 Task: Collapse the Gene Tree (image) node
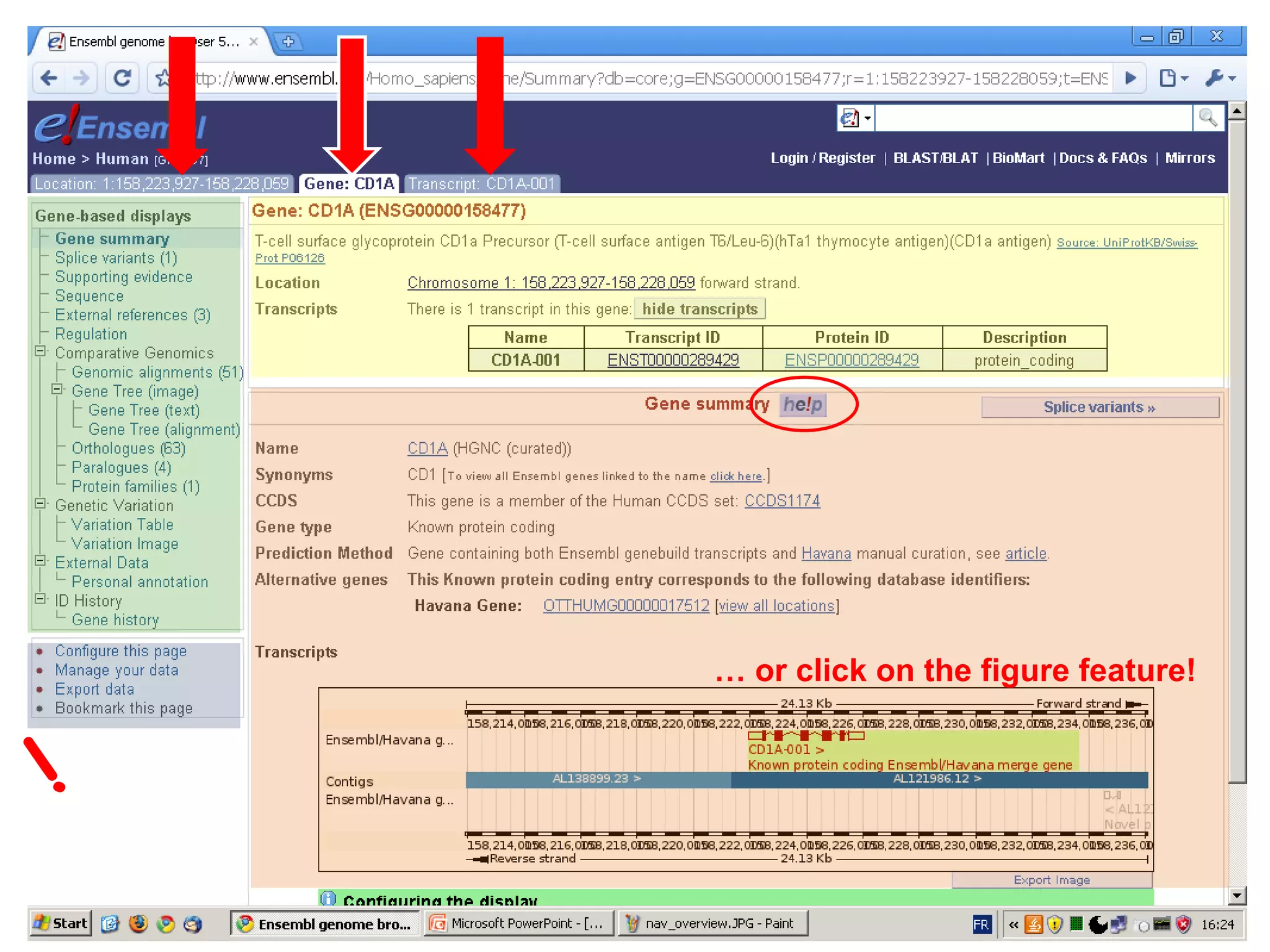tap(57, 389)
